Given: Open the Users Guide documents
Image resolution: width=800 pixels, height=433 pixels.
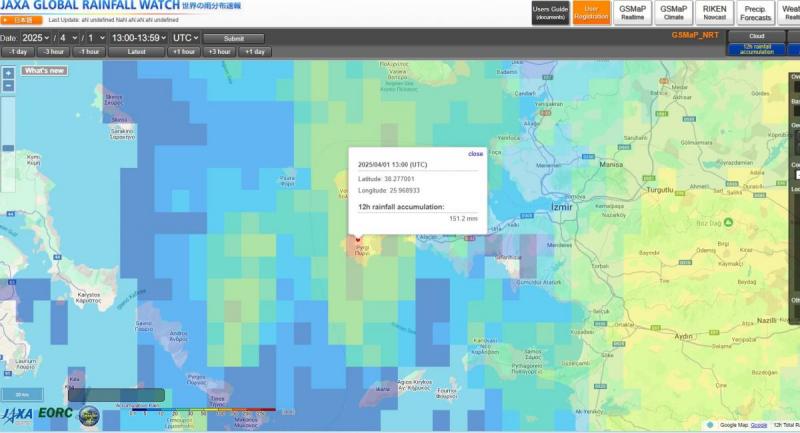Looking at the screenshot, I should tap(550, 13).
